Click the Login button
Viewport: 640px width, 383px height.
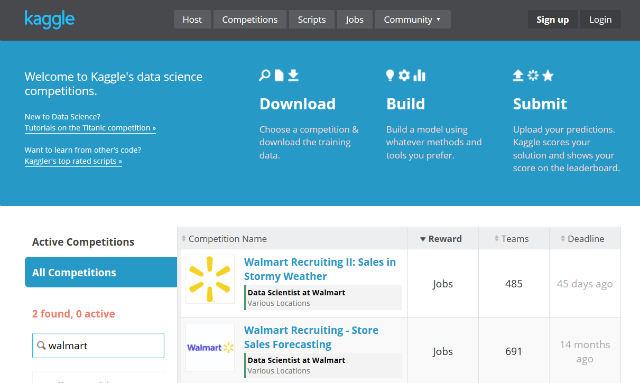(x=600, y=20)
